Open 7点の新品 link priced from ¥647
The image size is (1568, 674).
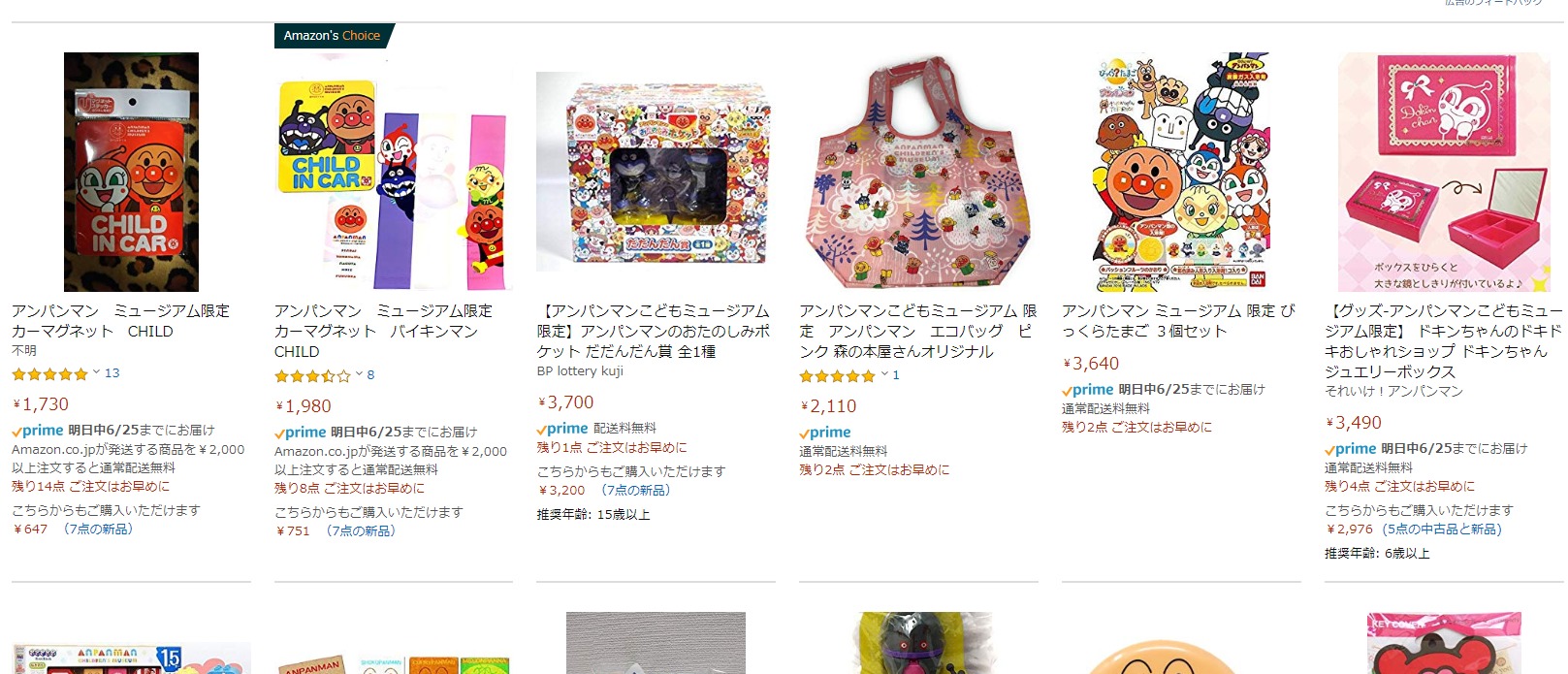98,530
